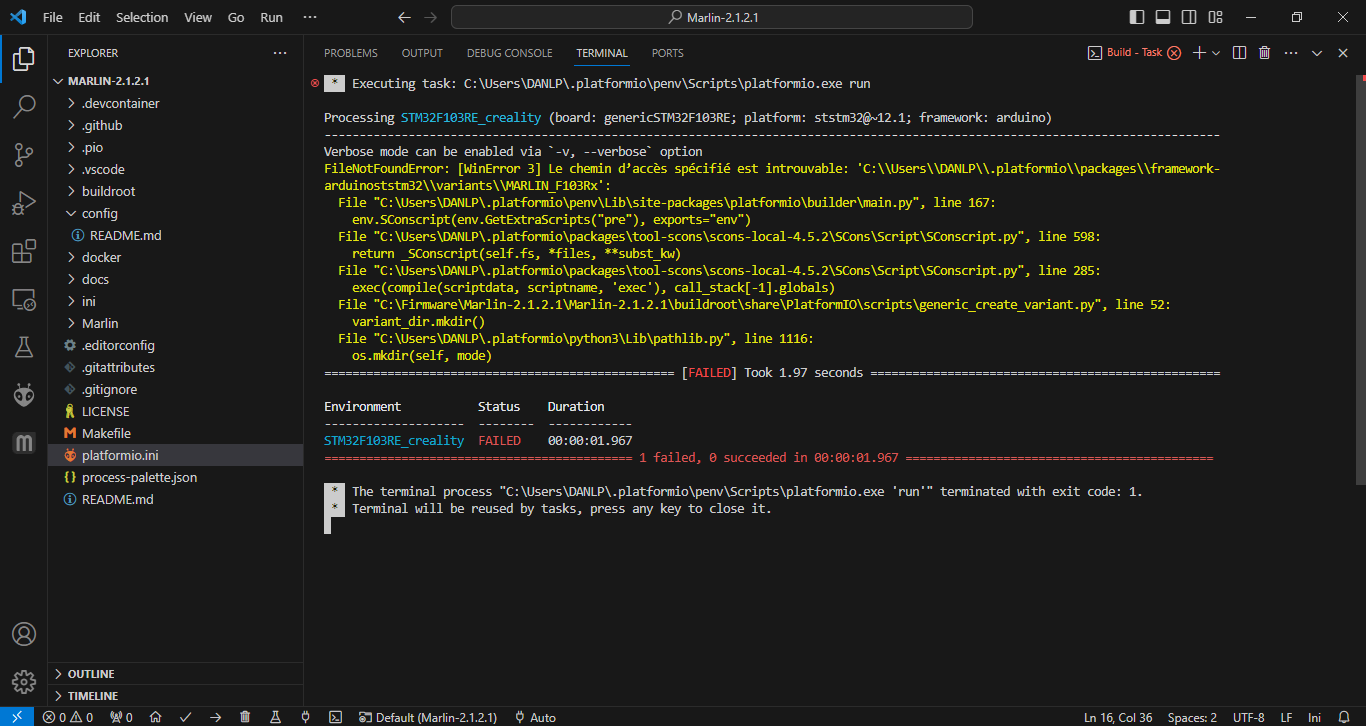Open the Extensions view
This screenshot has height=726, width=1366.
(x=24, y=251)
